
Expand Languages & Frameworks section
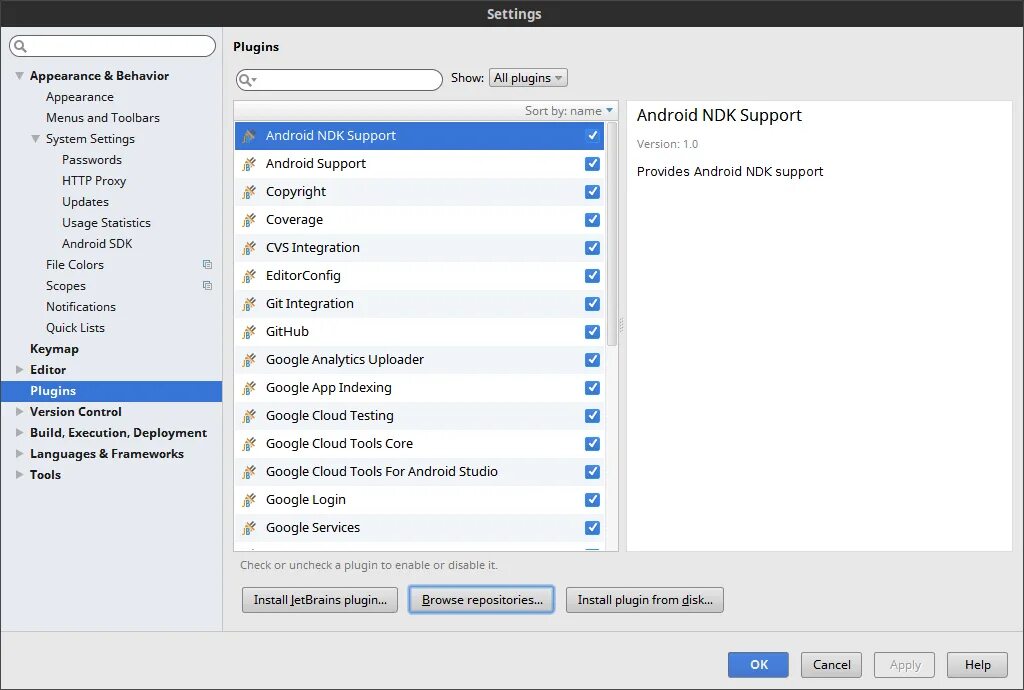click(x=20, y=454)
